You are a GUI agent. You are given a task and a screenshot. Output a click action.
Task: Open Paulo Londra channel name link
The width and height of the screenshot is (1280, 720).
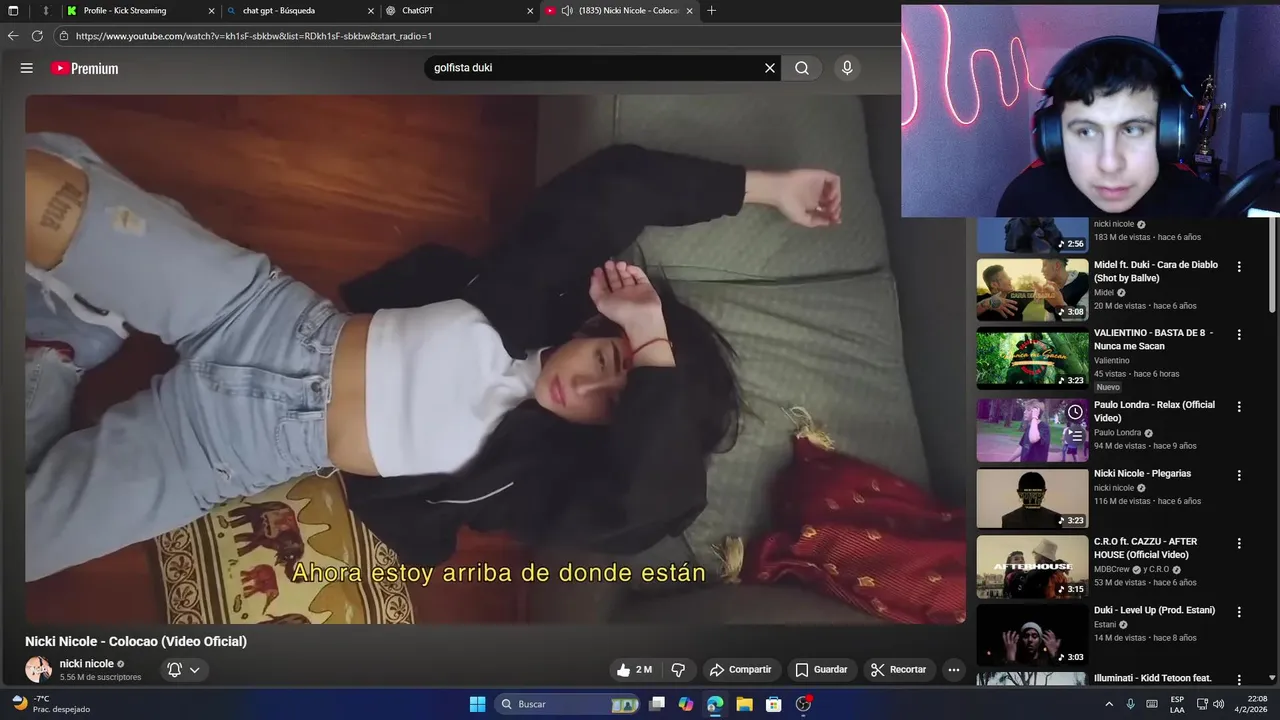[1117, 433]
